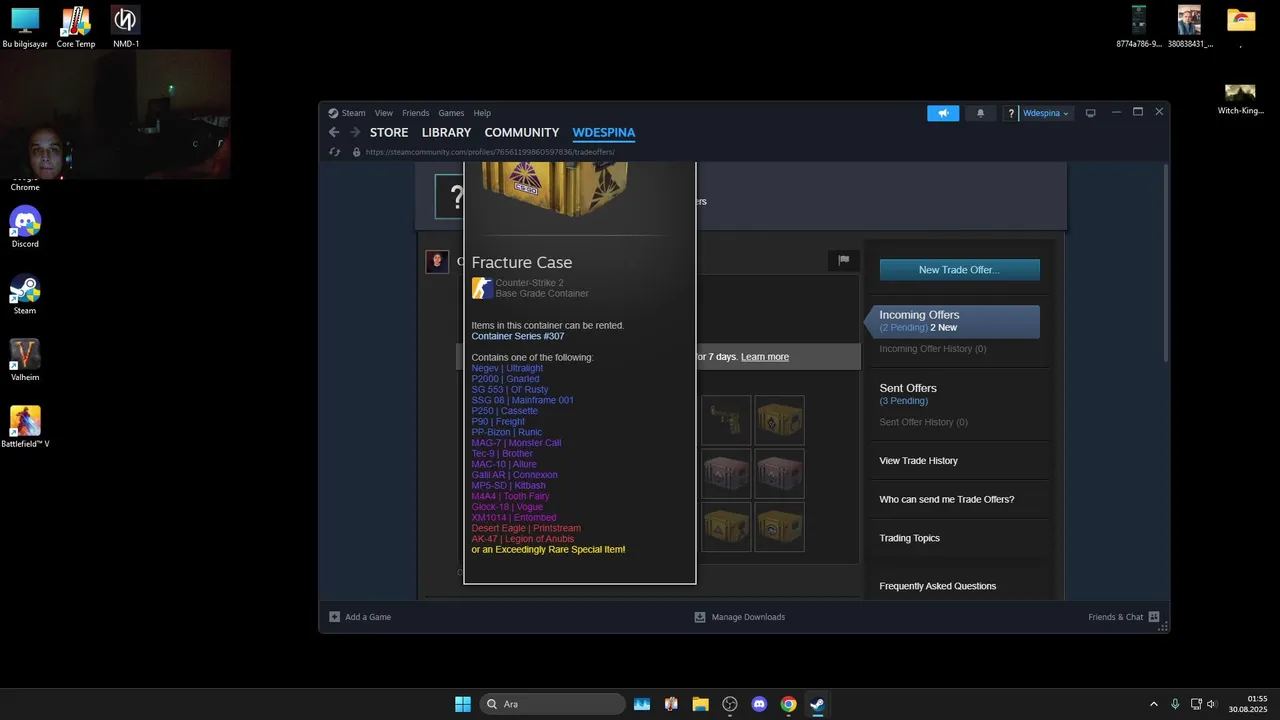The height and width of the screenshot is (720, 1280).
Task: Open the Valheim desktop shortcut
Action: (25, 360)
